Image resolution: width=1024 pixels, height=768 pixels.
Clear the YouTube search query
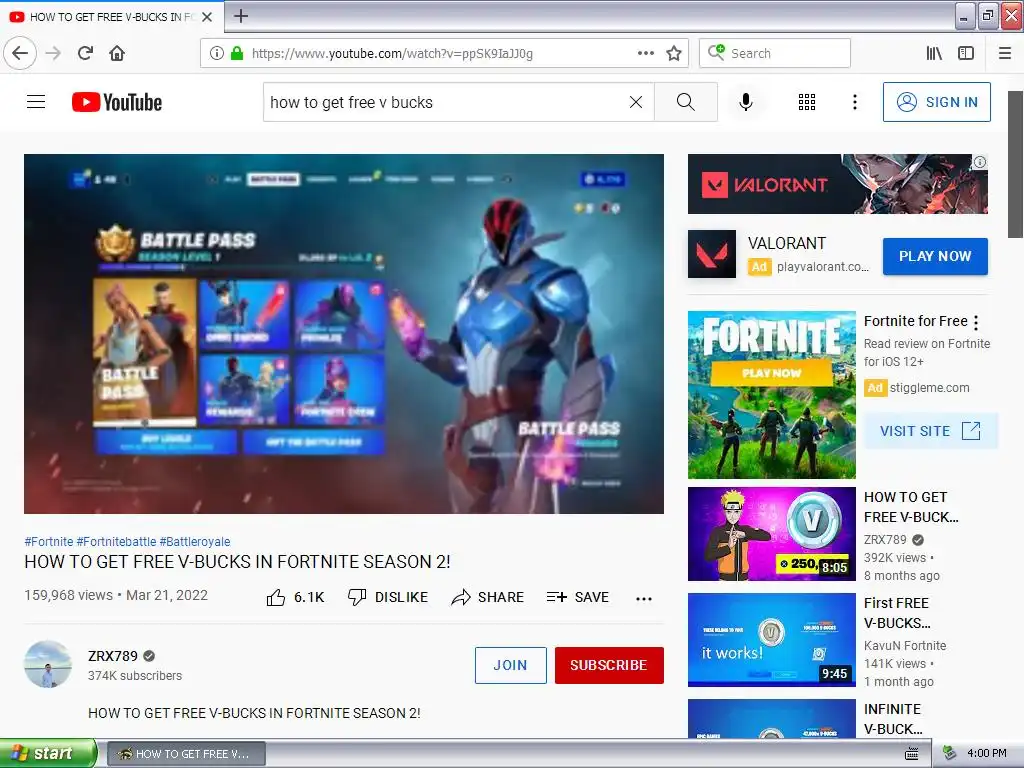tap(636, 102)
